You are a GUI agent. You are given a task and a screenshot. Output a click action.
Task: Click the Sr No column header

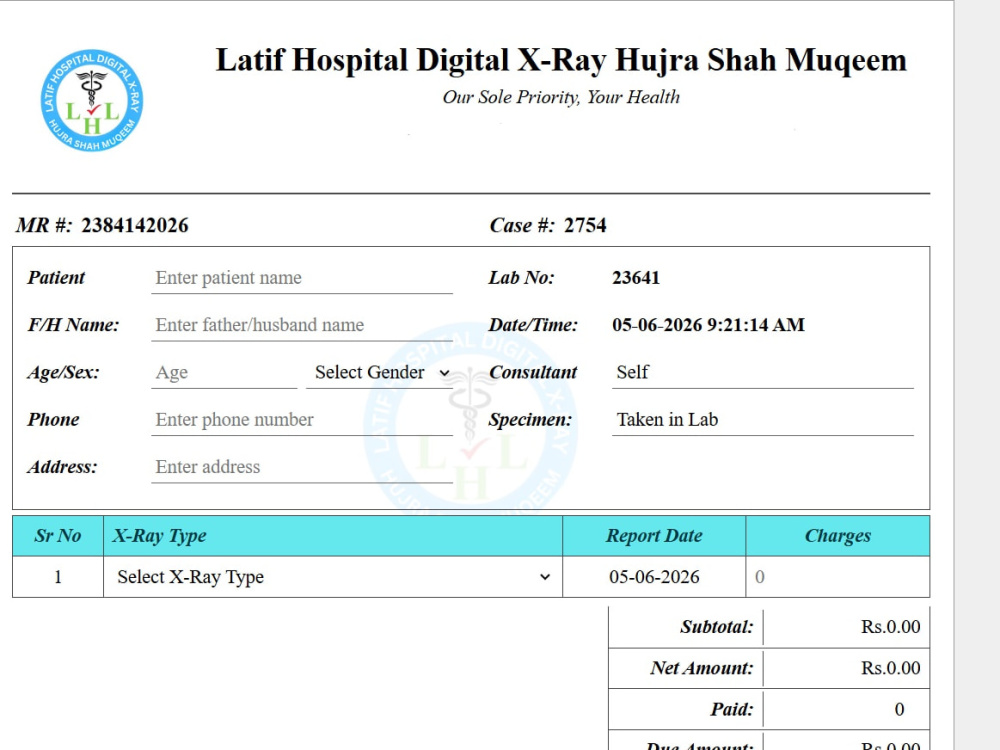point(58,536)
